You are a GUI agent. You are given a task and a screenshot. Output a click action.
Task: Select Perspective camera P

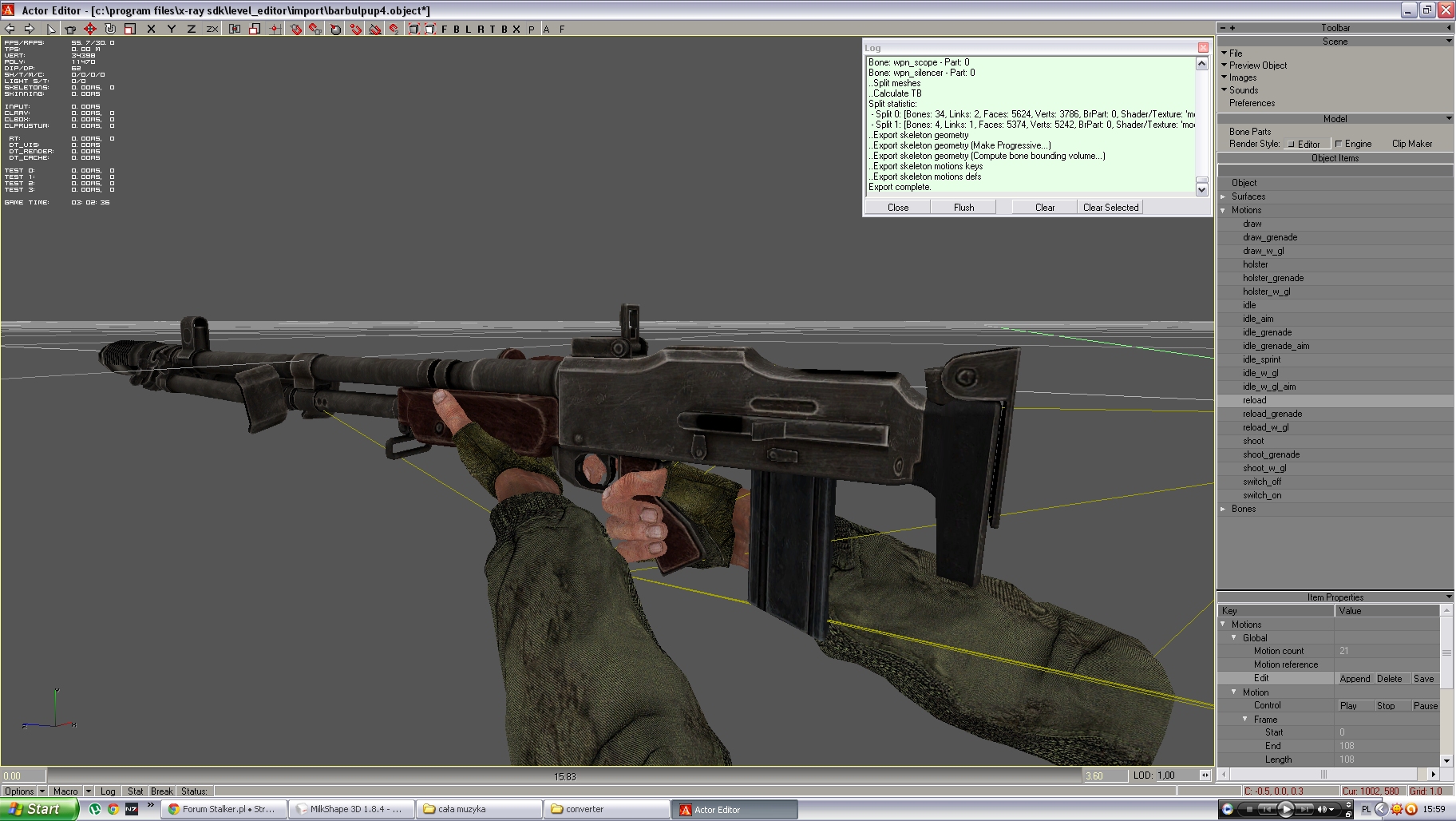[532, 29]
